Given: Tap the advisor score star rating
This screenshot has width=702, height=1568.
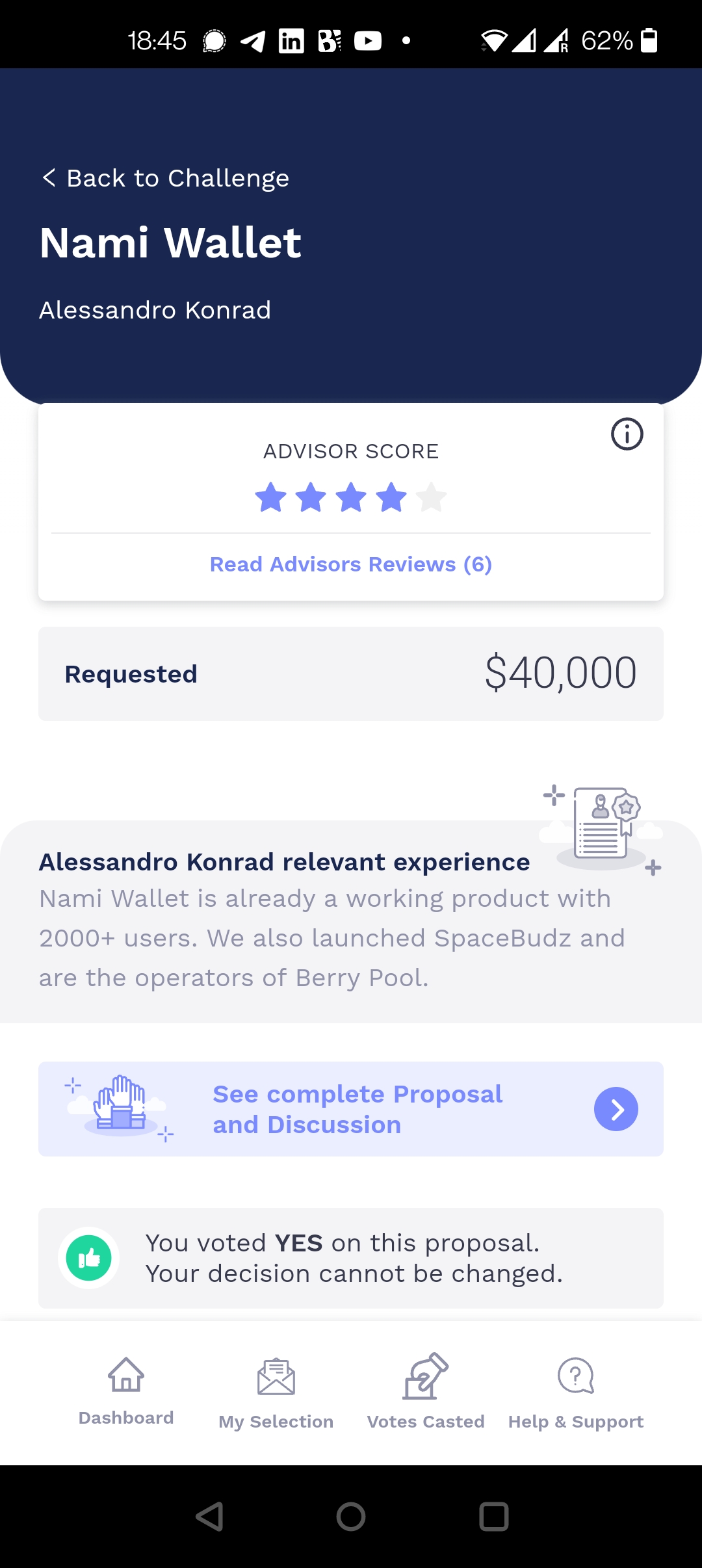Looking at the screenshot, I should point(351,497).
